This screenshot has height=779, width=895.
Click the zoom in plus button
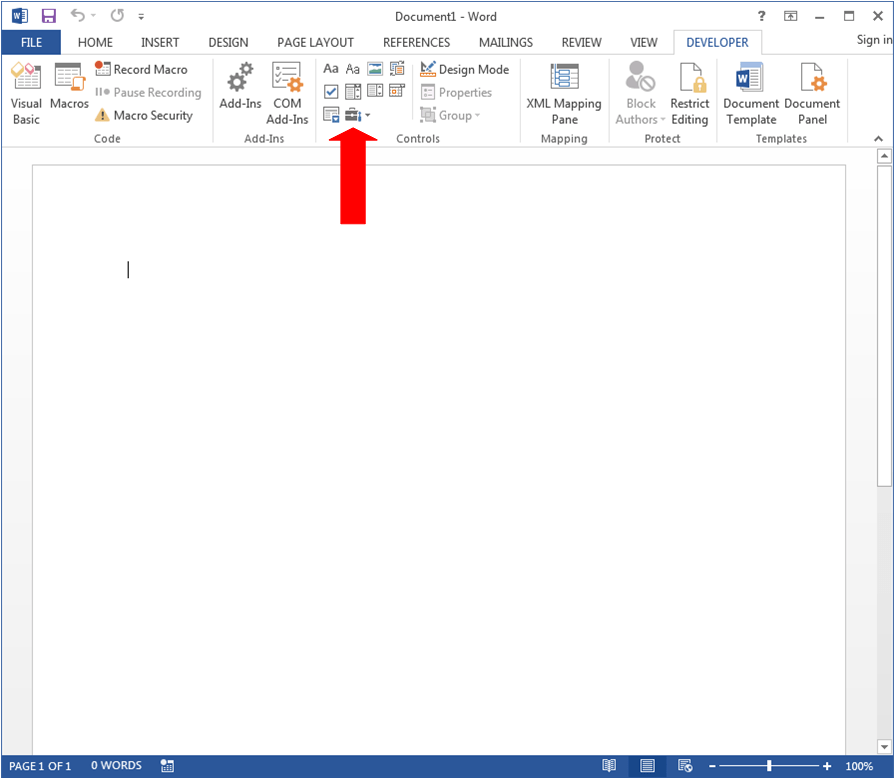827,766
